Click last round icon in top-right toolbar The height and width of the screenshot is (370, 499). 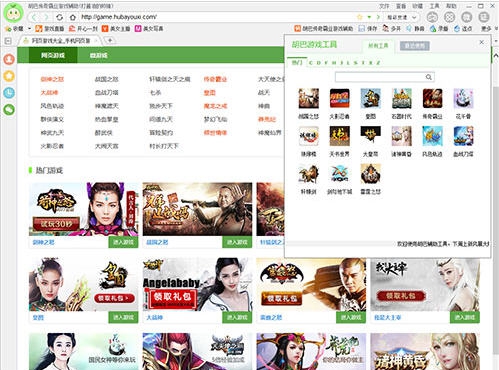(484, 17)
